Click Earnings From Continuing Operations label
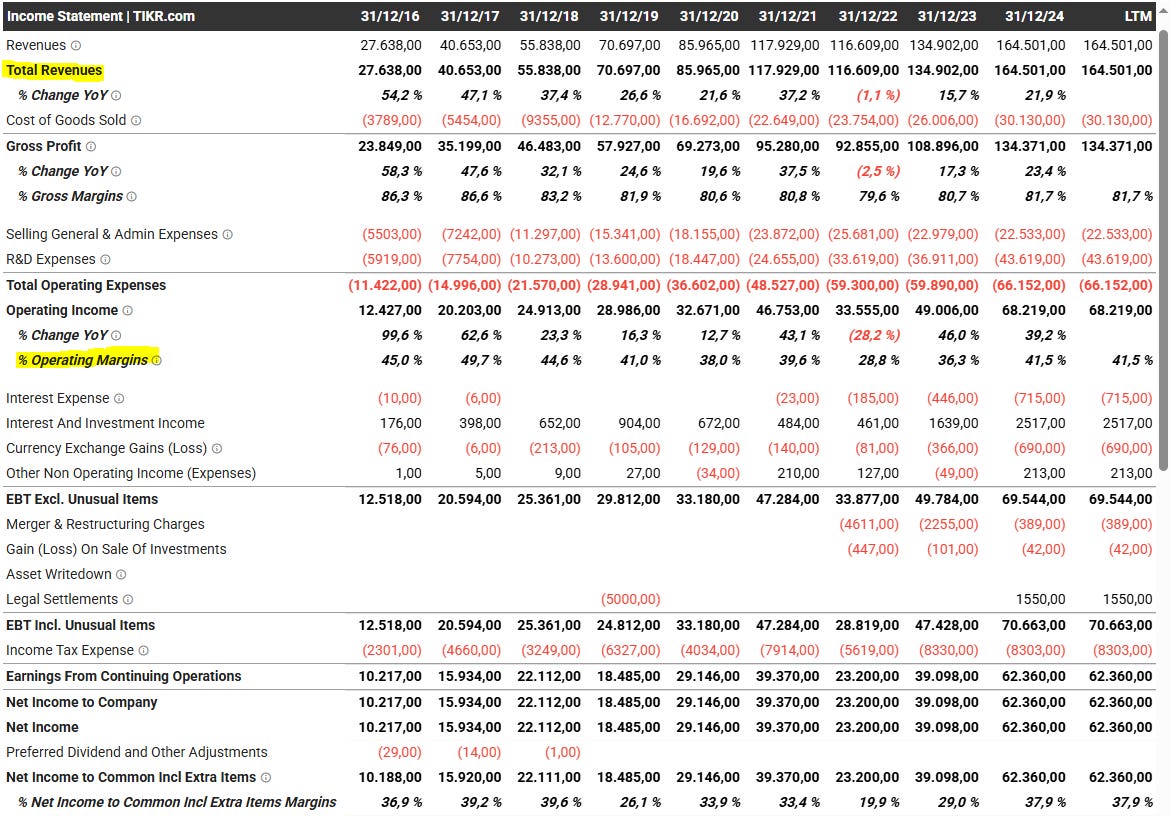This screenshot has height=816, width=1173. click(123, 676)
